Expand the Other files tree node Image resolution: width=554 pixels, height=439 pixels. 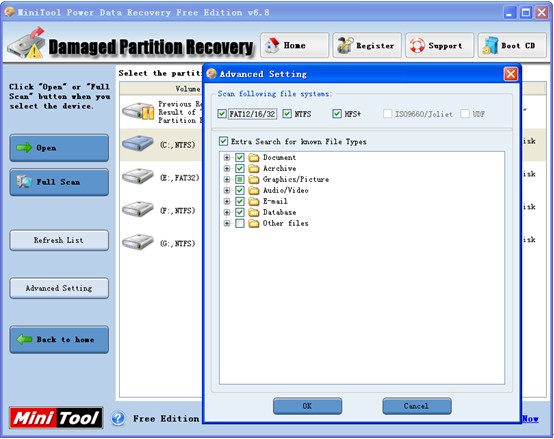point(227,223)
